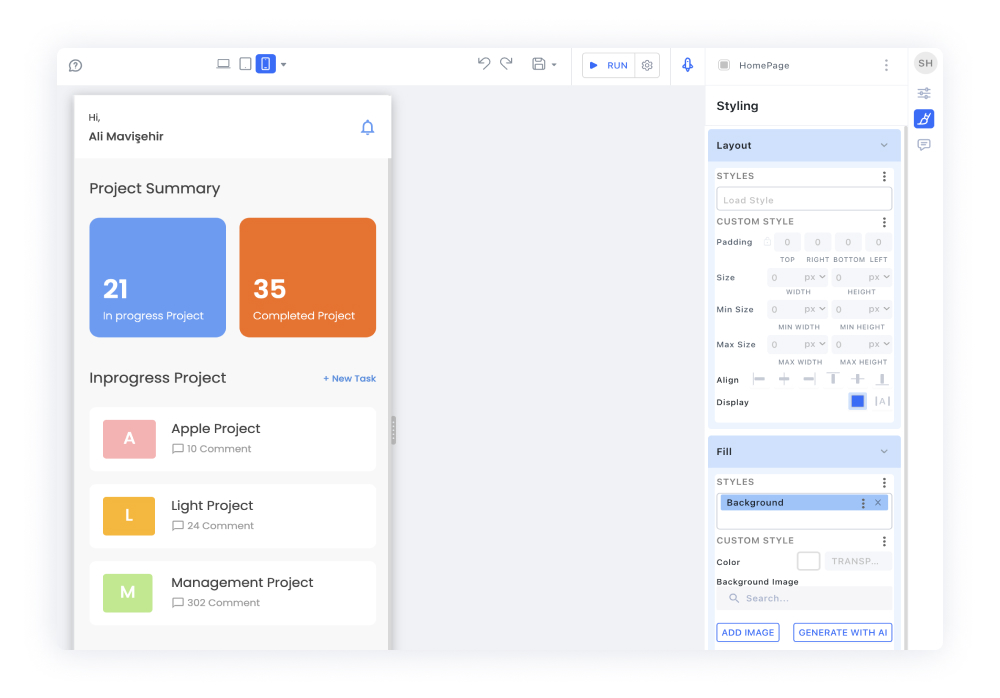Click the RUN button
Viewport: 1000px width, 698px height.
[x=612, y=64]
